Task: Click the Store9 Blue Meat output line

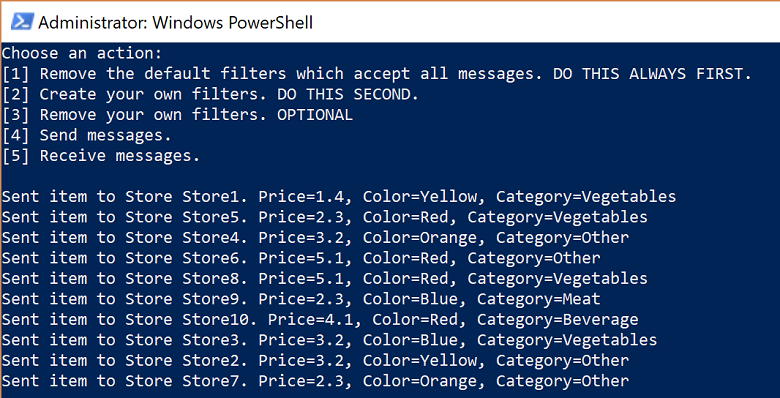Action: click(301, 299)
